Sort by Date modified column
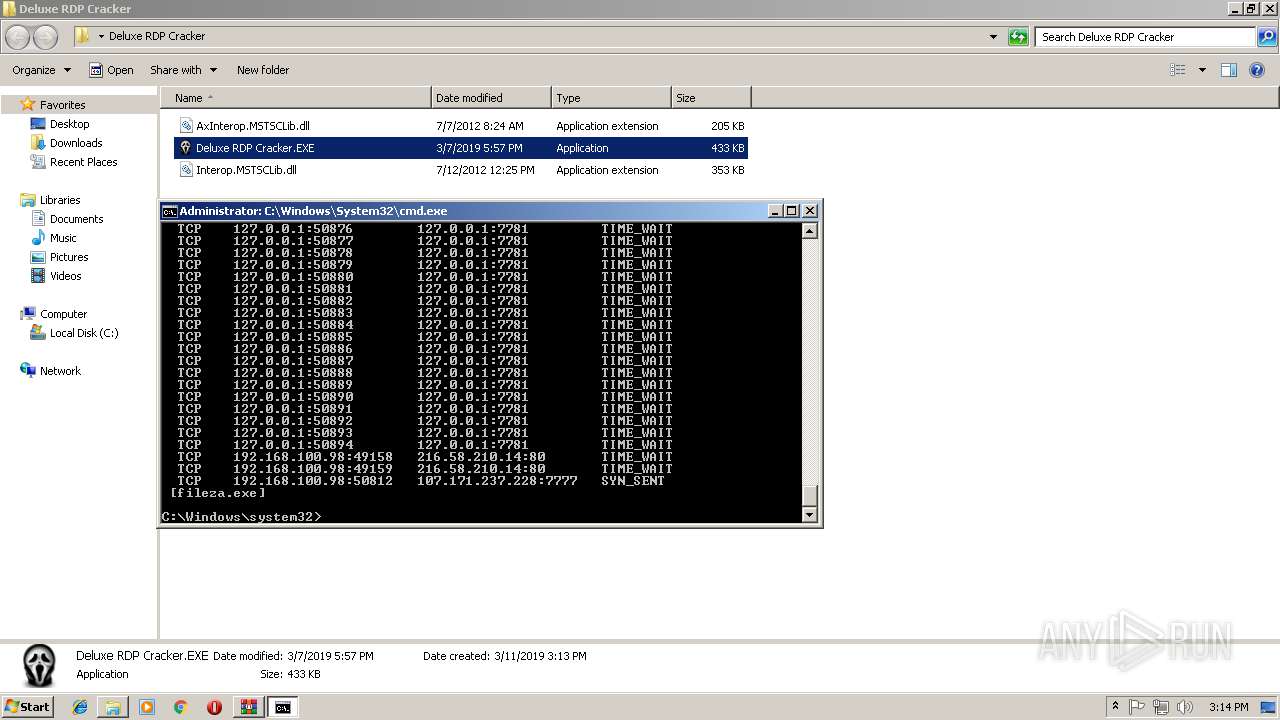Screen dimensions: 1280x720 coord(491,98)
